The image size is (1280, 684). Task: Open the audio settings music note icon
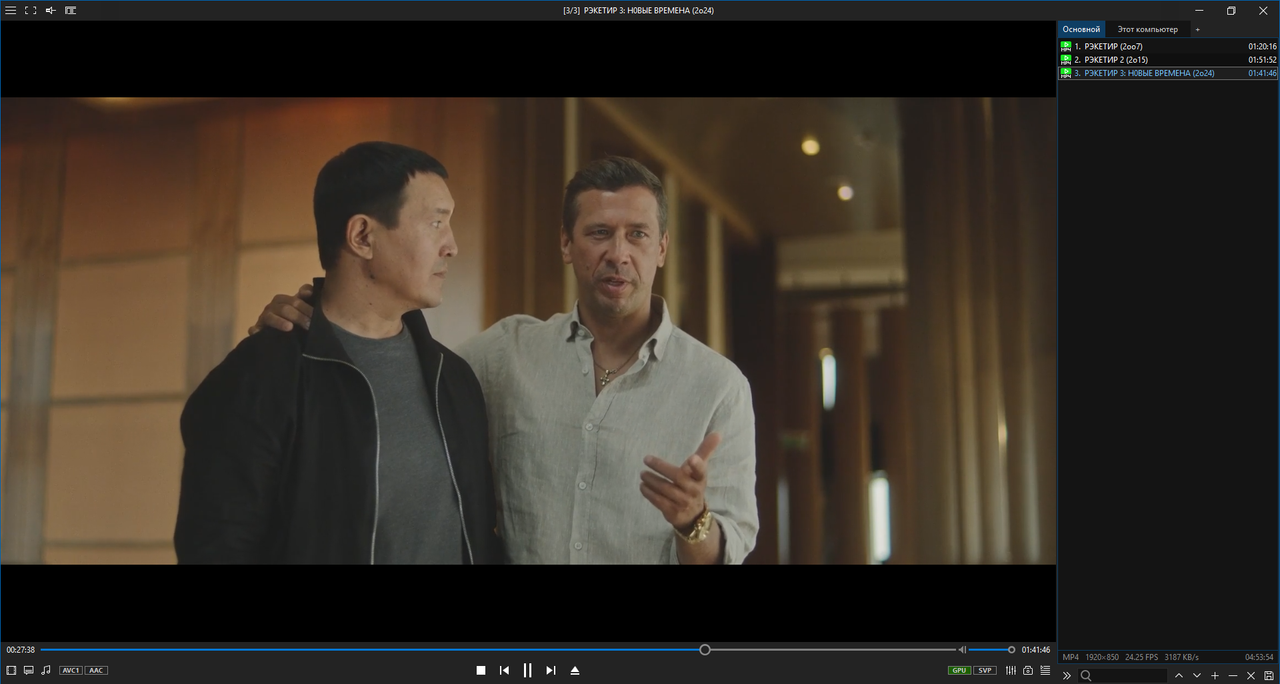[46, 670]
